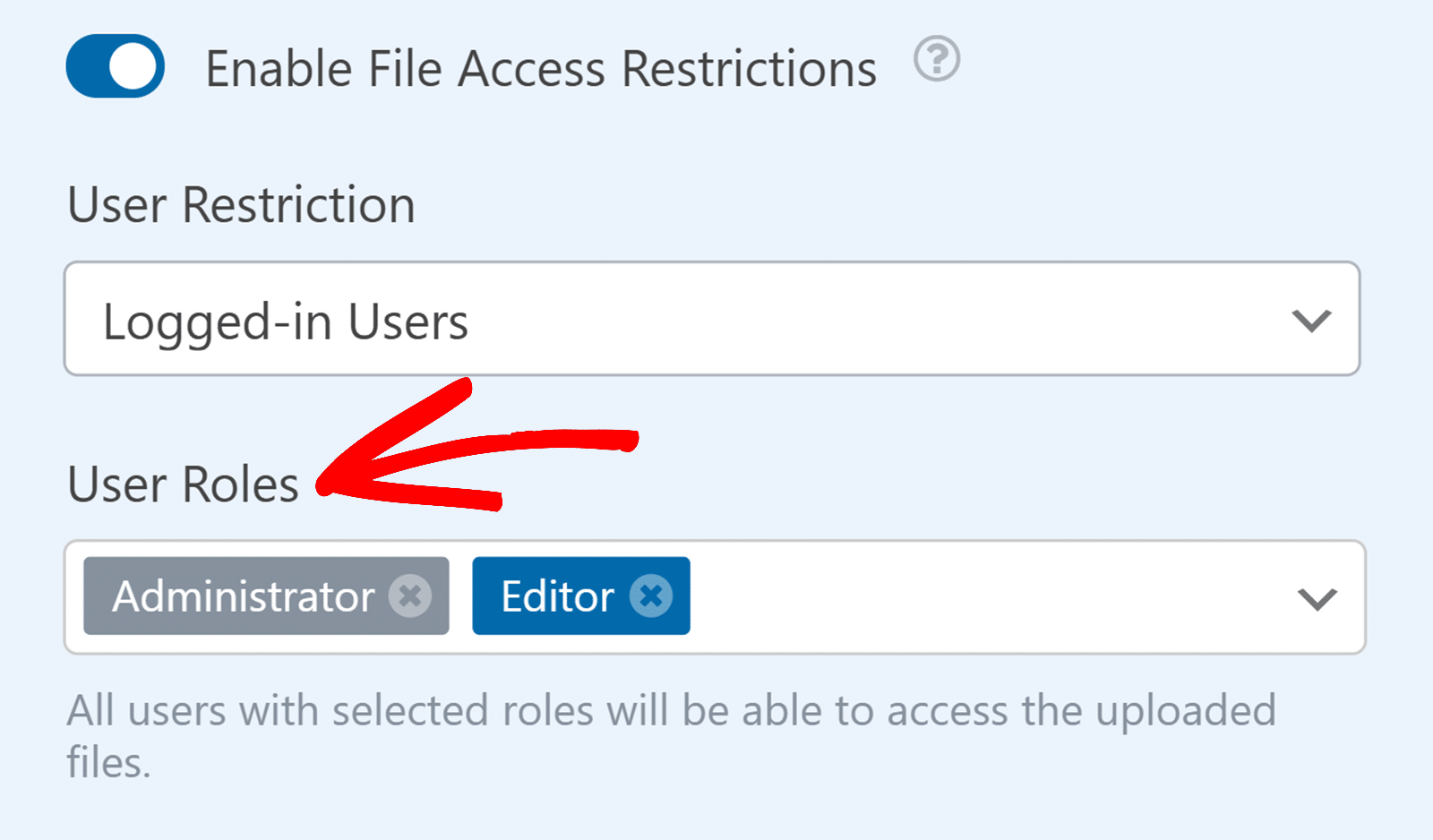The image size is (1433, 840).
Task: Click the help icon next to Enable File Access Restrictions
Action: tap(937, 61)
